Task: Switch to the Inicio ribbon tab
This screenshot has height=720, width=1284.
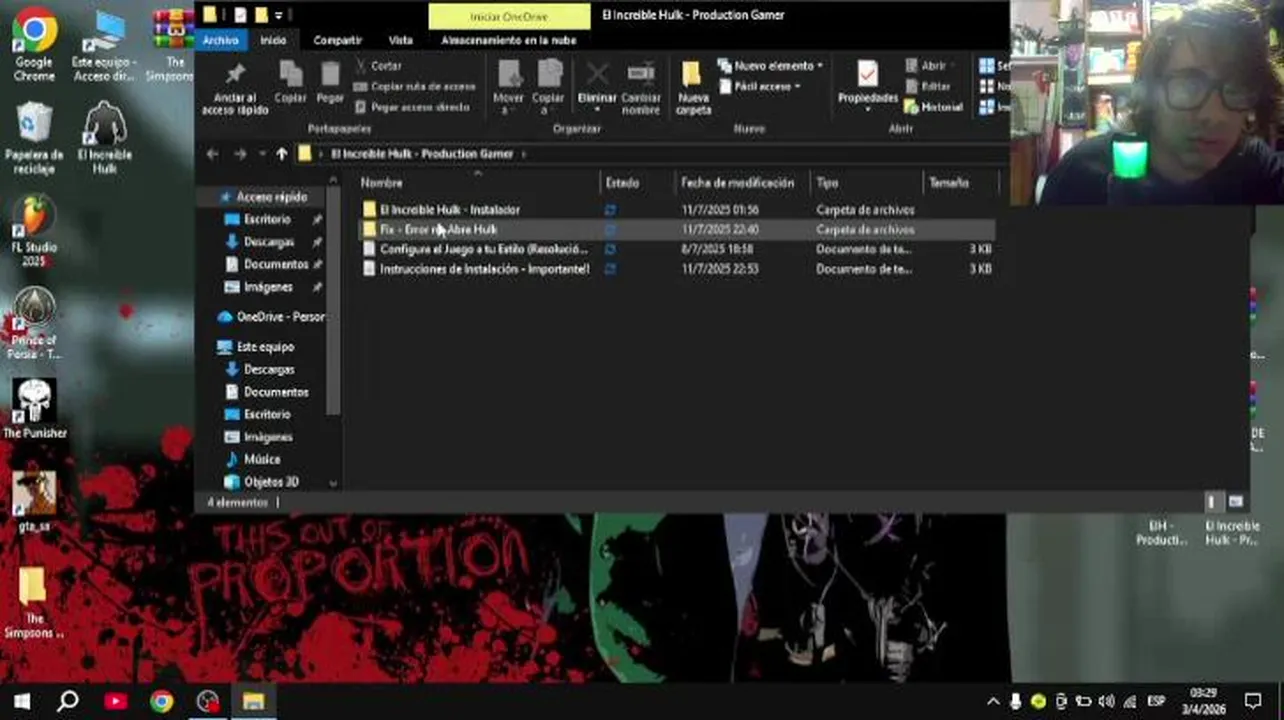Action: pos(273,40)
